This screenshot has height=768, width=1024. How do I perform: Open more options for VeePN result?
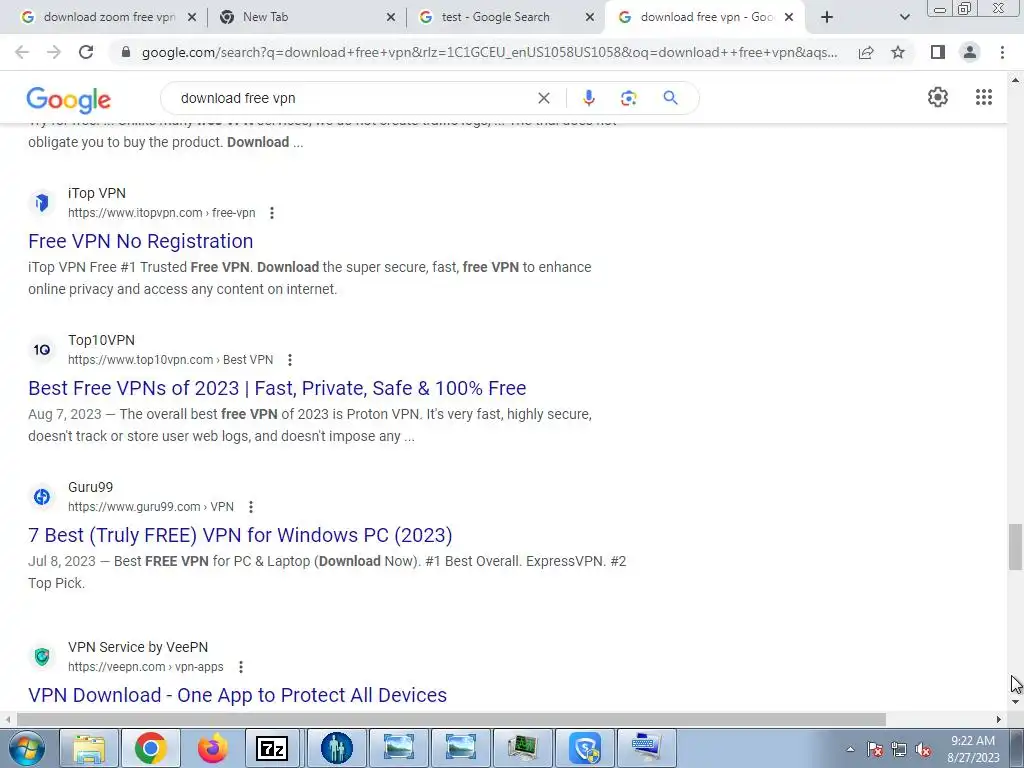(240, 667)
